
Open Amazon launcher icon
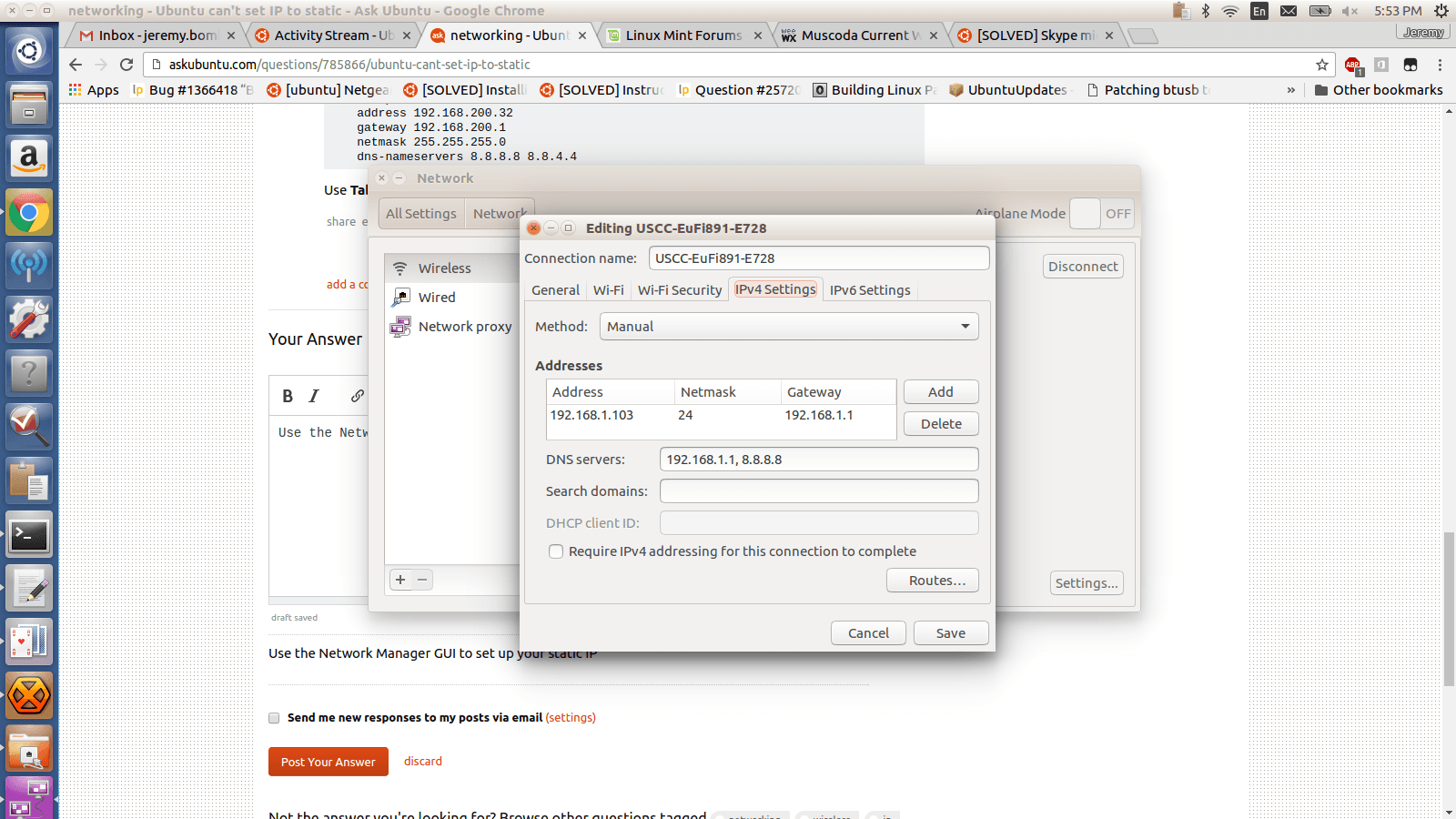tap(29, 159)
